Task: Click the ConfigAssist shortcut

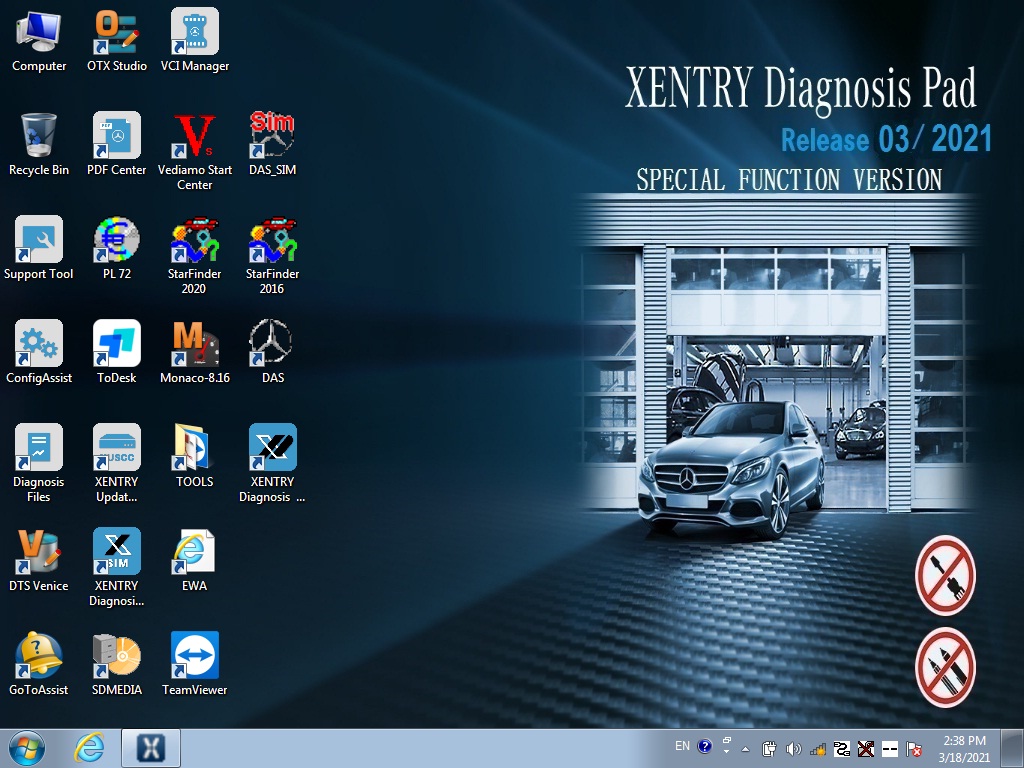Action: pos(39,352)
